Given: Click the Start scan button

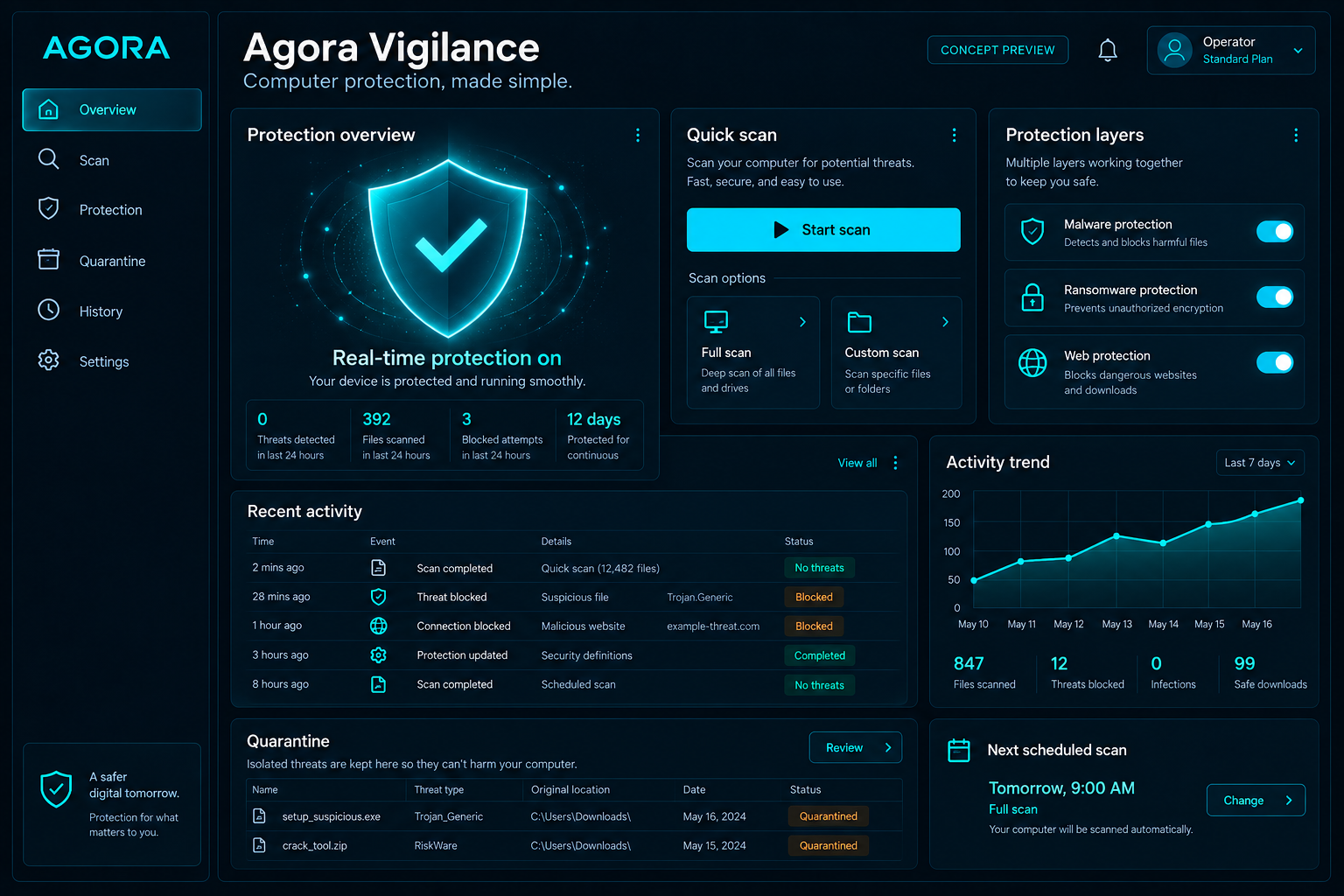Looking at the screenshot, I should point(823,230).
